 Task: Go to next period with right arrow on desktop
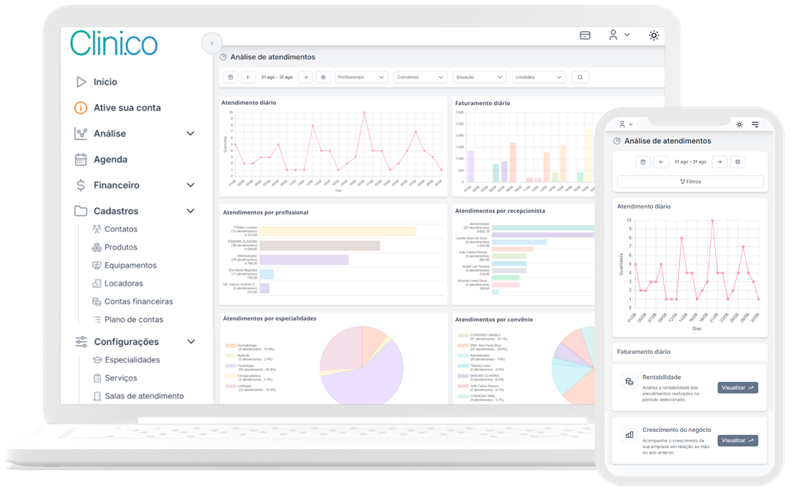click(305, 77)
